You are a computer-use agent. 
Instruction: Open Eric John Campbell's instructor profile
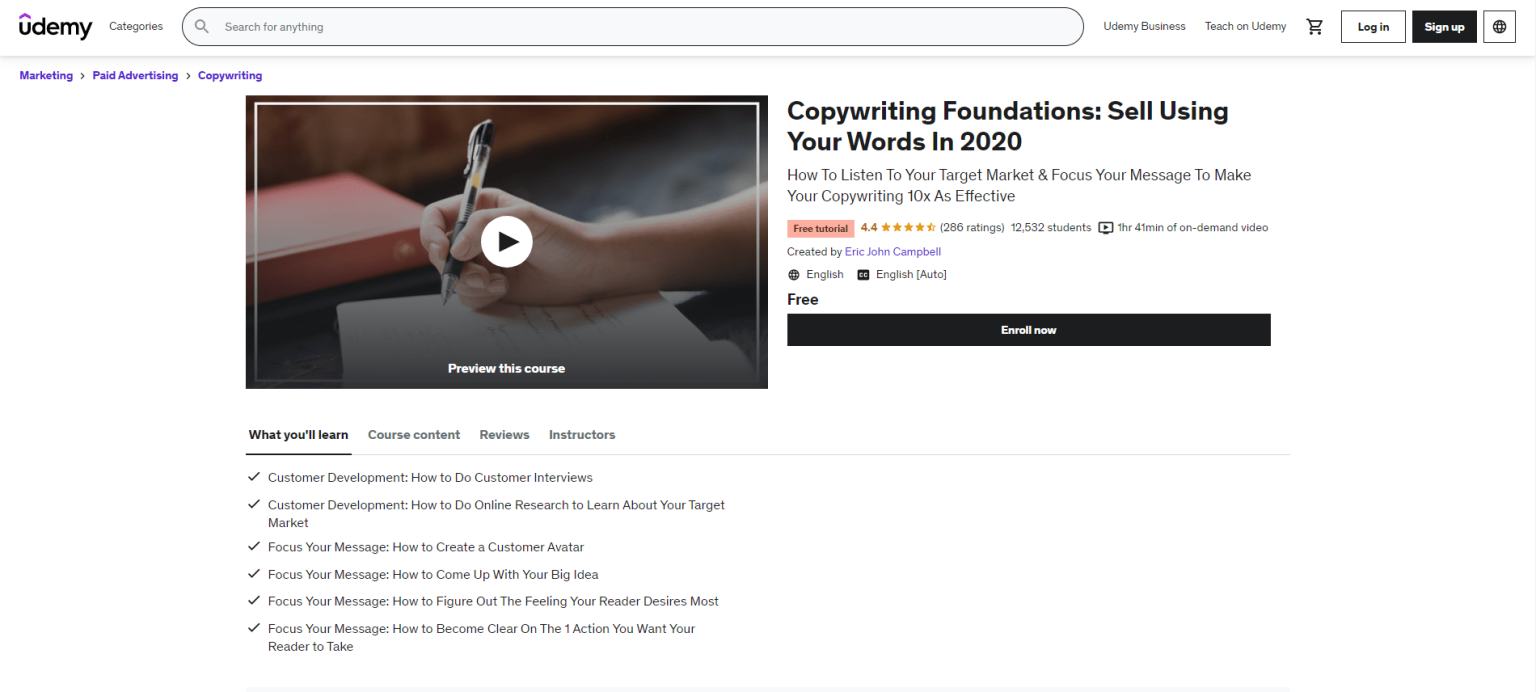click(892, 251)
